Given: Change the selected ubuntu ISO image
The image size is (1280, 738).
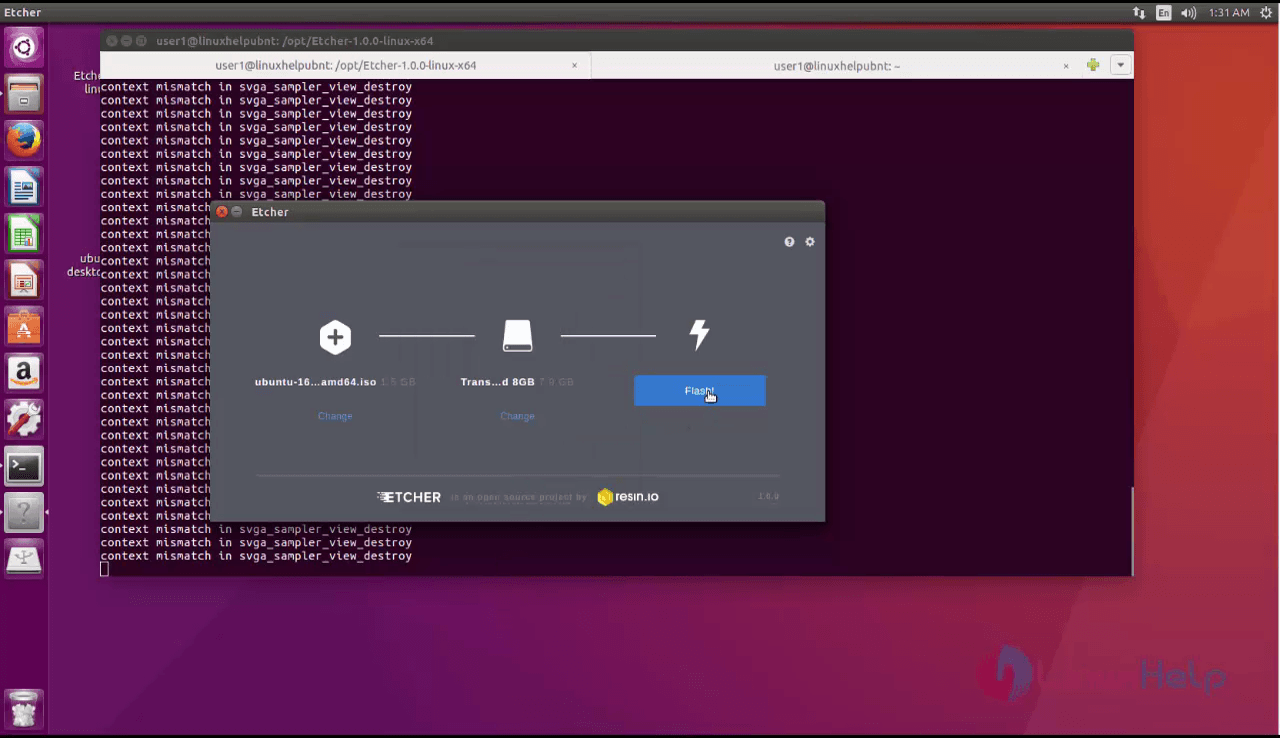Looking at the screenshot, I should 335,416.
